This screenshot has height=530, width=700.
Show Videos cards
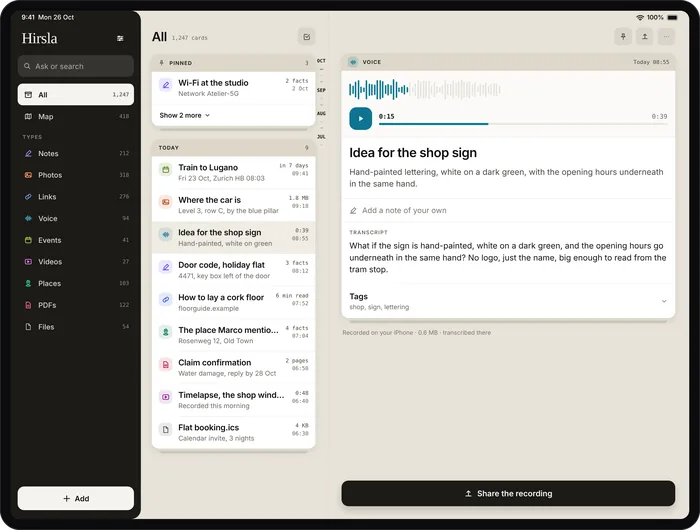(75, 262)
